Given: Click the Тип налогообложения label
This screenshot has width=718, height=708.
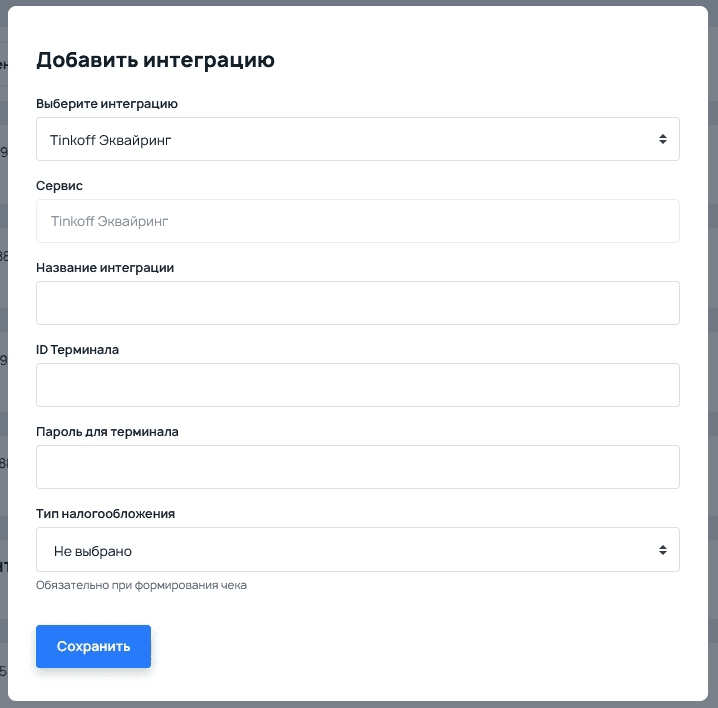Looking at the screenshot, I should click(105, 514).
